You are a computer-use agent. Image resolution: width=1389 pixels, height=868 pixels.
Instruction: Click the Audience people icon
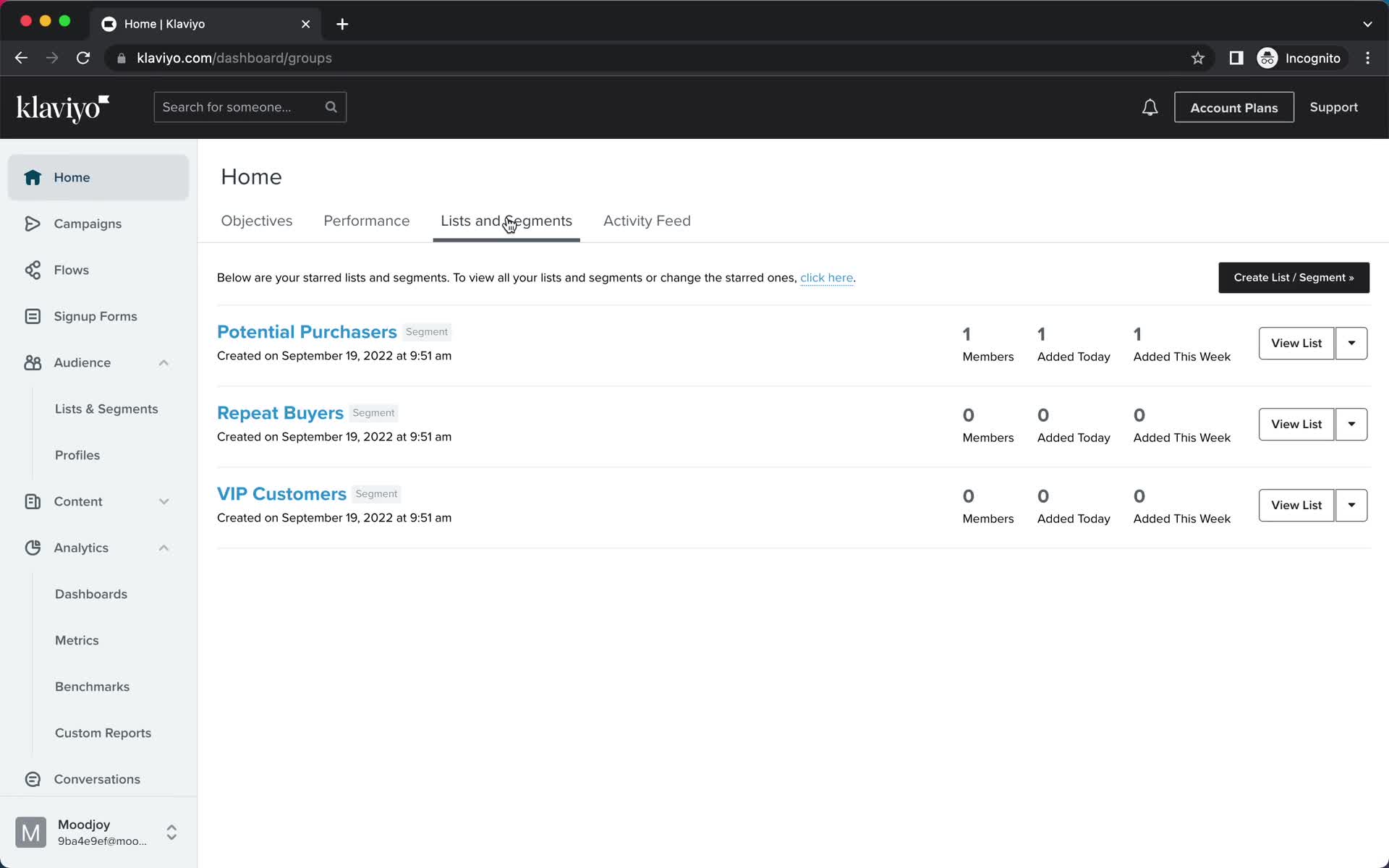coord(33,362)
